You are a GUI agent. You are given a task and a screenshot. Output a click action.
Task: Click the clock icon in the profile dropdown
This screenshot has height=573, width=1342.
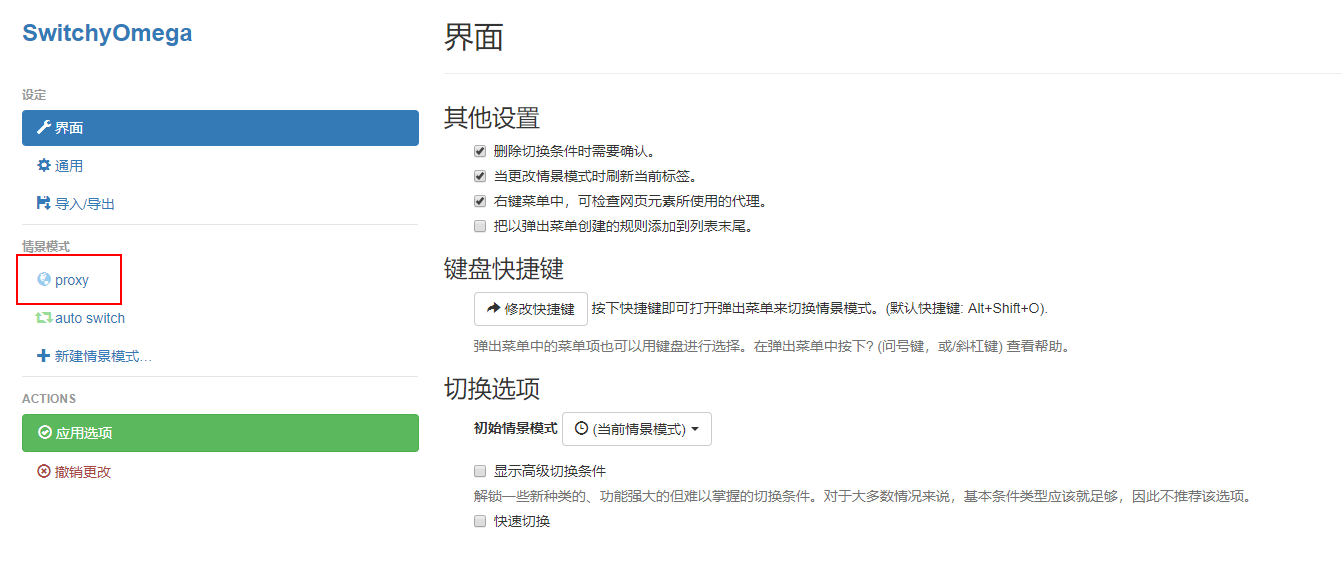coord(582,428)
